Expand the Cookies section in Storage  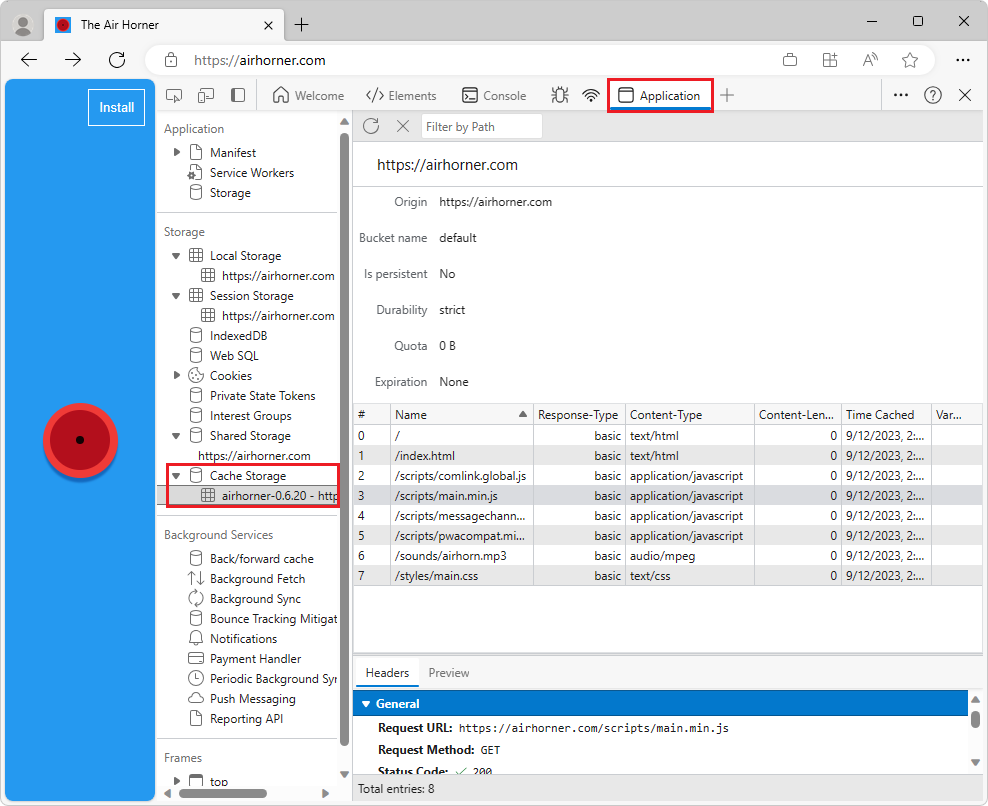pyautogui.click(x=177, y=375)
